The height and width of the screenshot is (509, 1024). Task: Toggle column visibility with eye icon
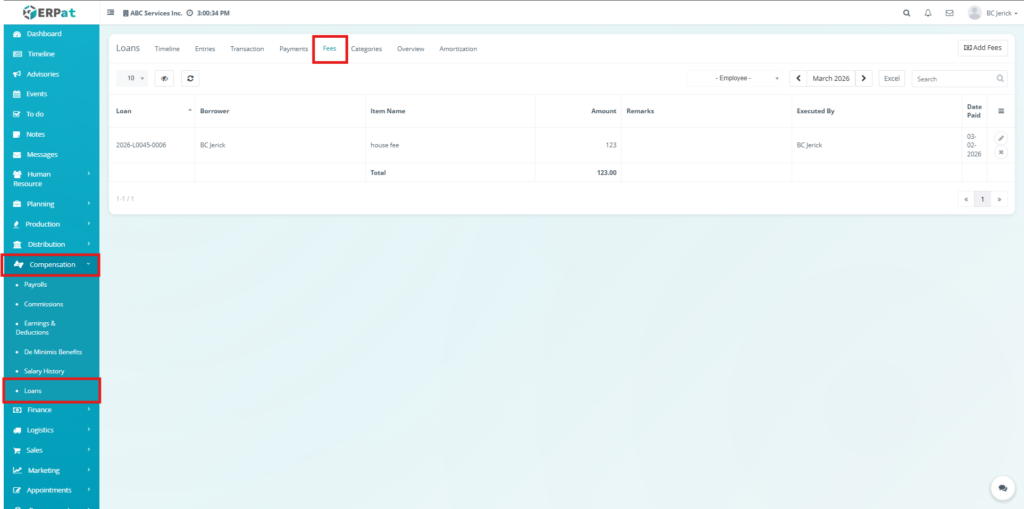click(163, 78)
